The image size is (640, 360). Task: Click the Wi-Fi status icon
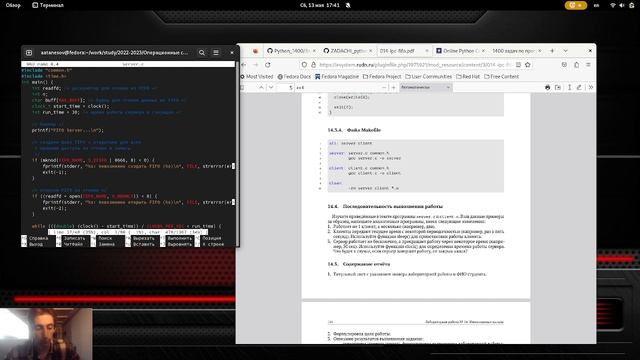point(613,5)
